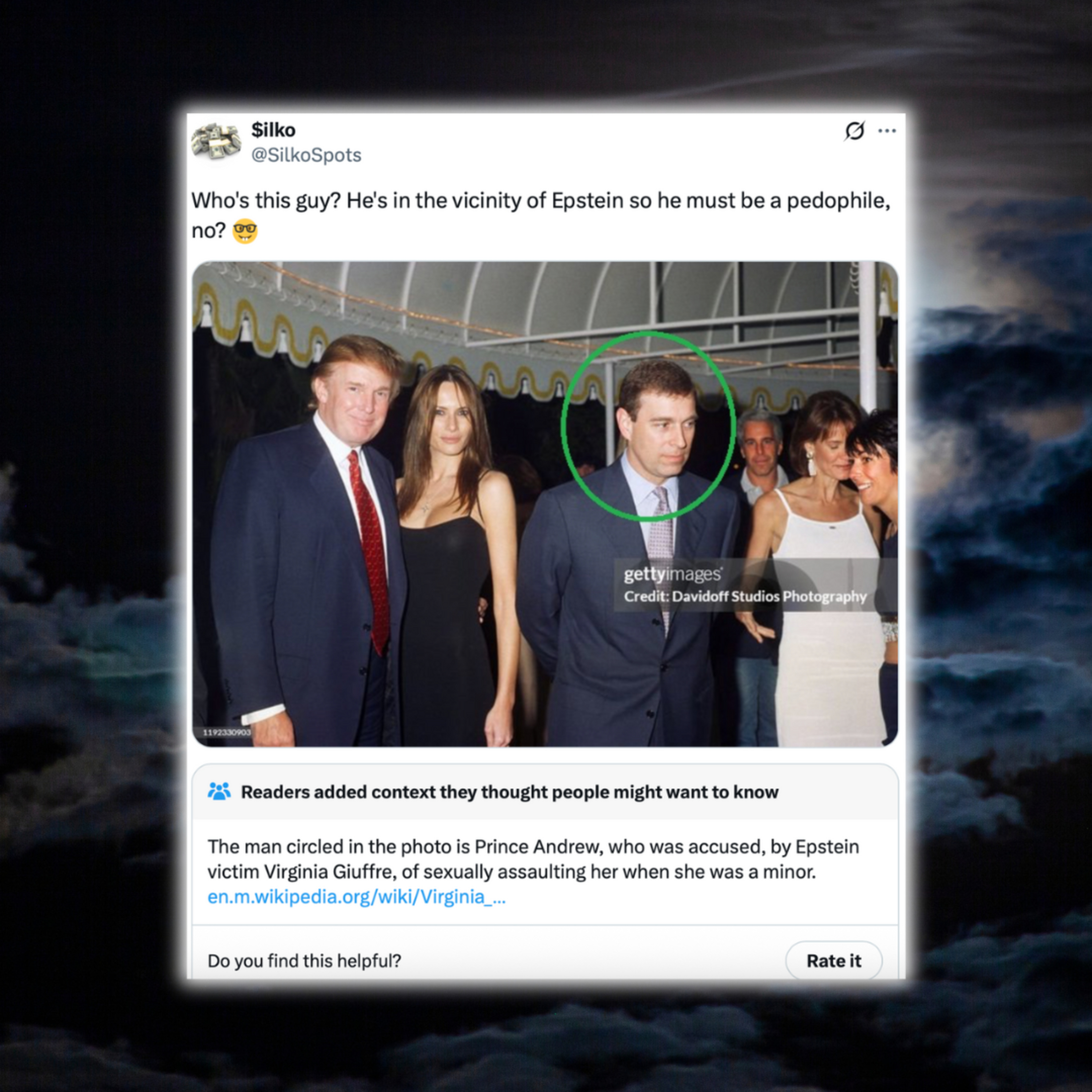
Task: Click the $ilko display name
Action: [273, 130]
